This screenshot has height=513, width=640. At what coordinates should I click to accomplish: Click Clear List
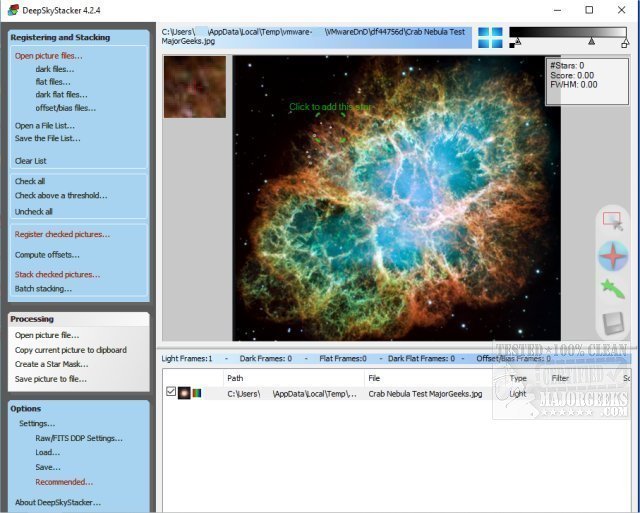coord(31,161)
